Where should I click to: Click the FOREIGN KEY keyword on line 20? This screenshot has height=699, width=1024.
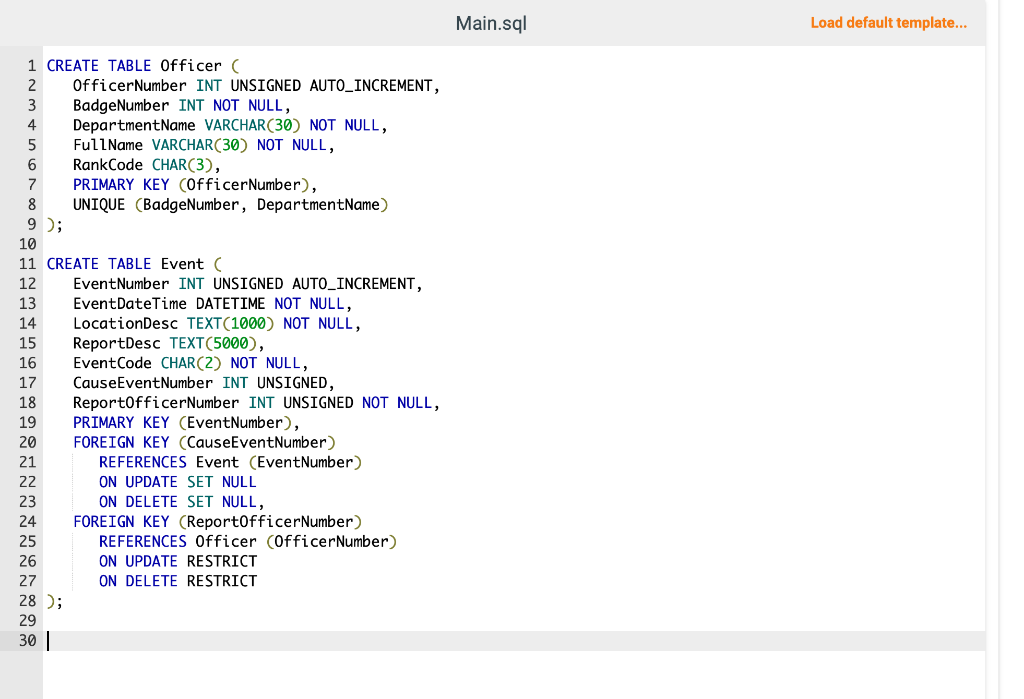click(121, 442)
